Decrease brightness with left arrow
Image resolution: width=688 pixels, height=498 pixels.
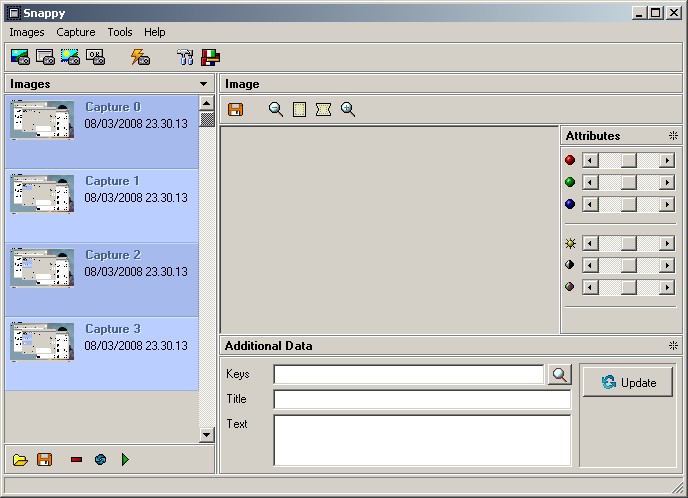[x=590, y=243]
